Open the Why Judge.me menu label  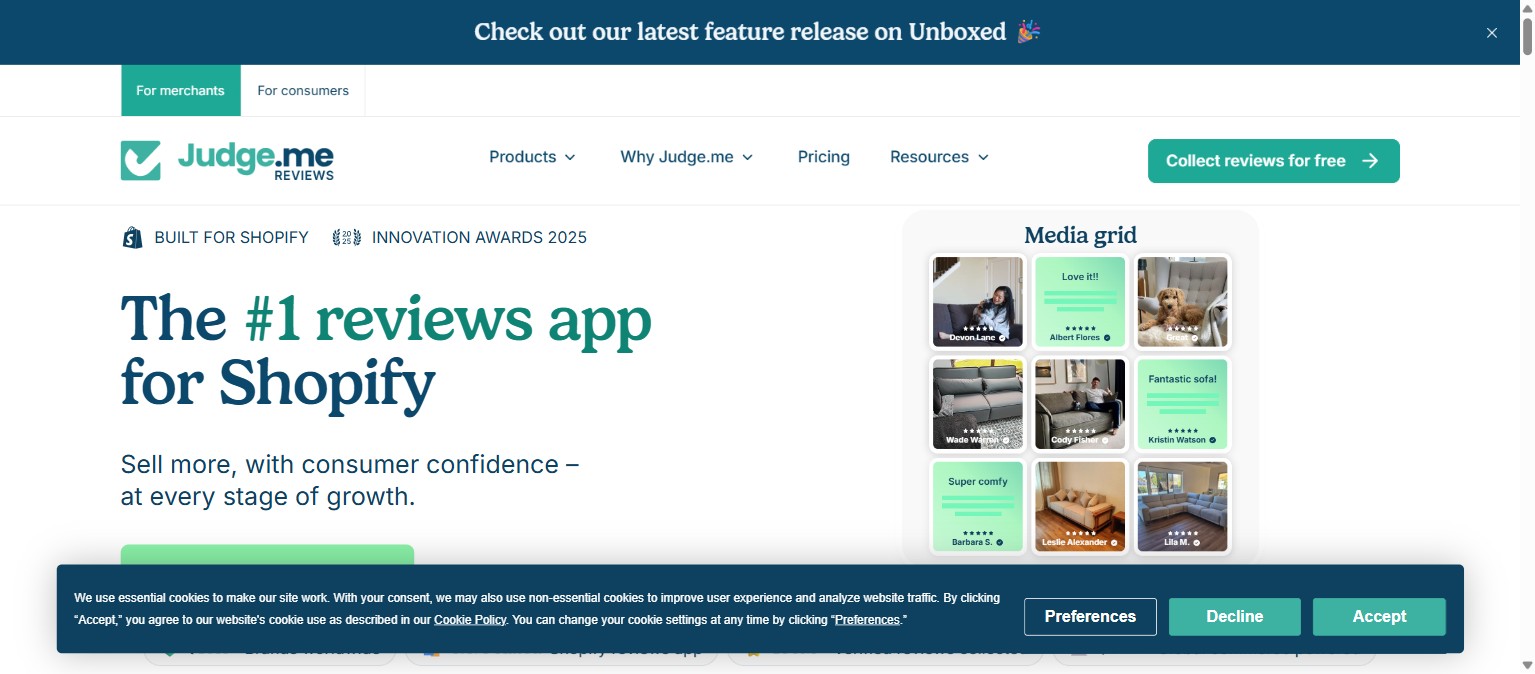click(677, 157)
